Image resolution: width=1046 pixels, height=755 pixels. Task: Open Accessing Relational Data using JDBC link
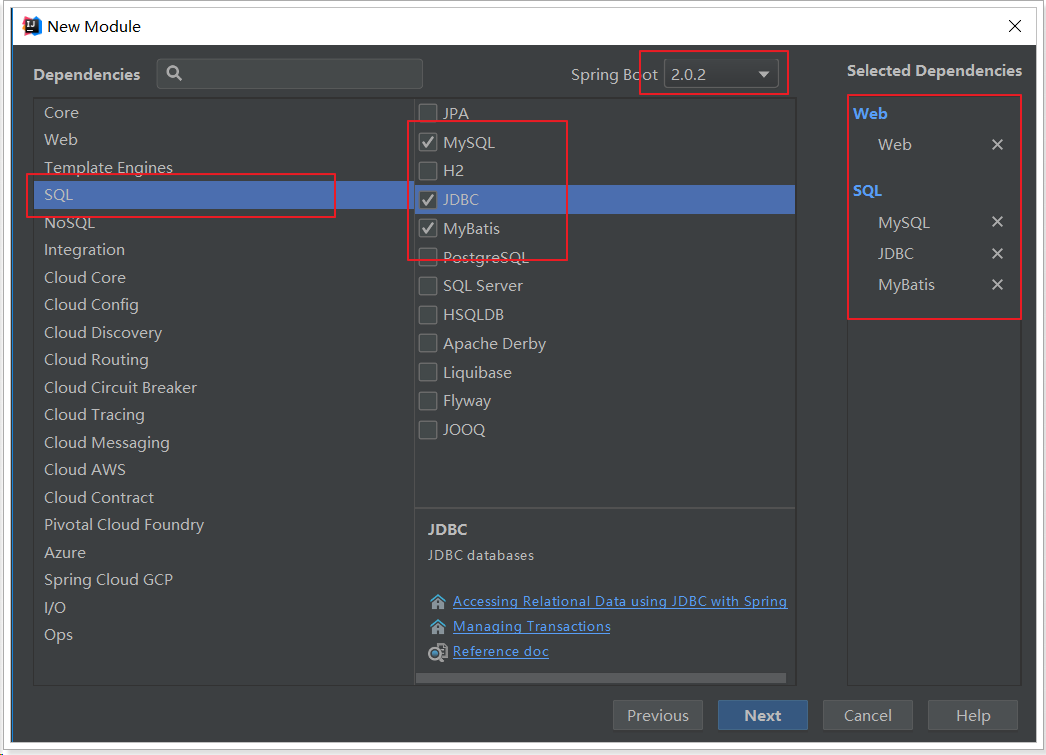point(619,602)
